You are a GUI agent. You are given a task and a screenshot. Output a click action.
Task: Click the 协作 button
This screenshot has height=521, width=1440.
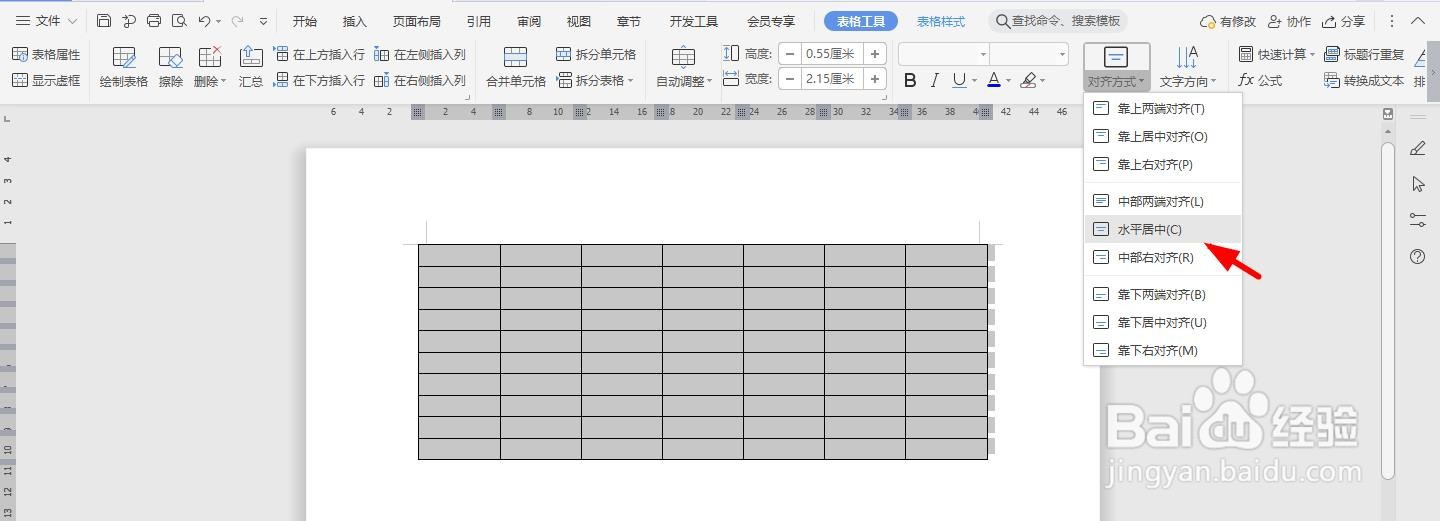point(1289,21)
